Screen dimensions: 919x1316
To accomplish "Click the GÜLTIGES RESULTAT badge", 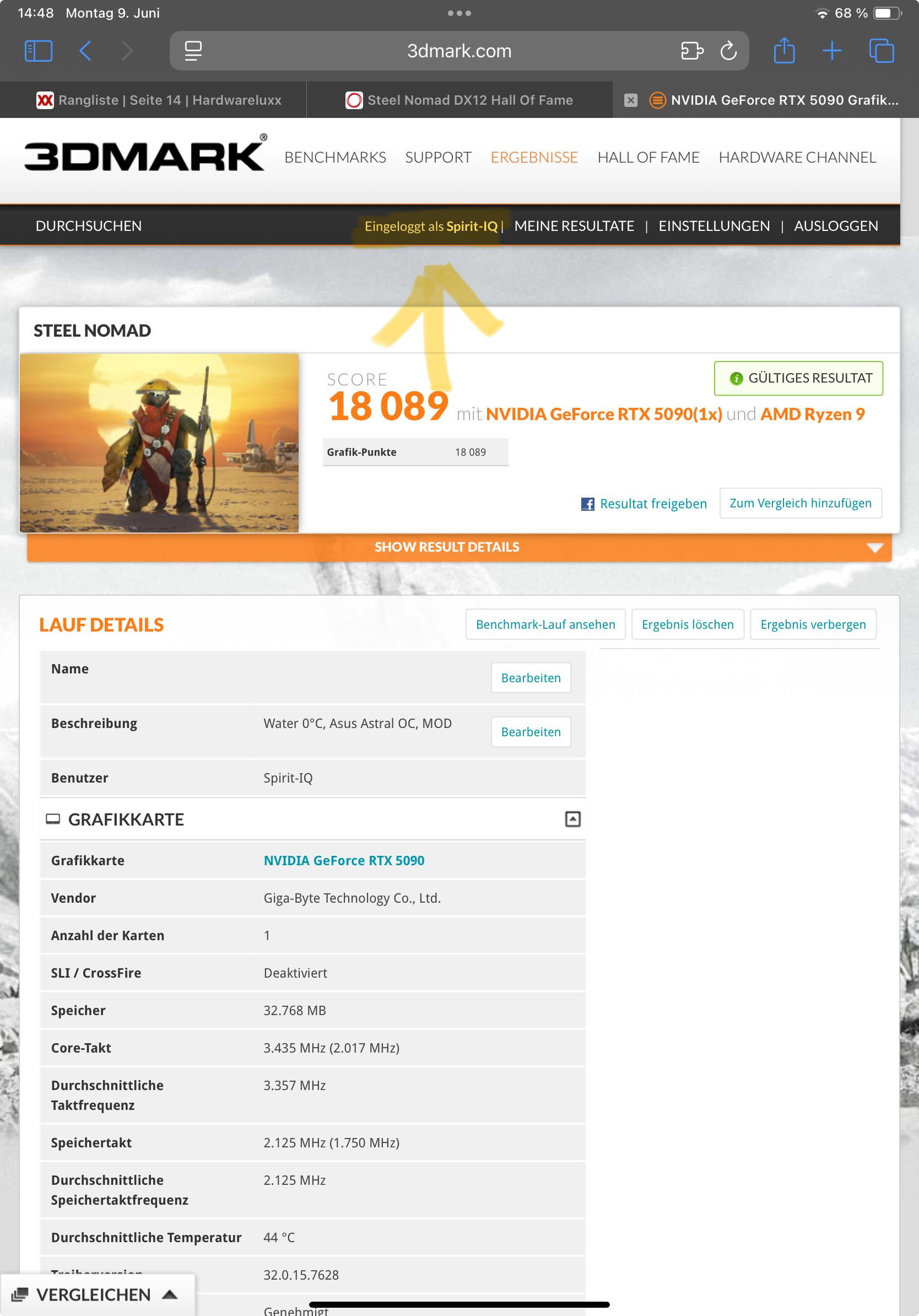I will (x=798, y=377).
